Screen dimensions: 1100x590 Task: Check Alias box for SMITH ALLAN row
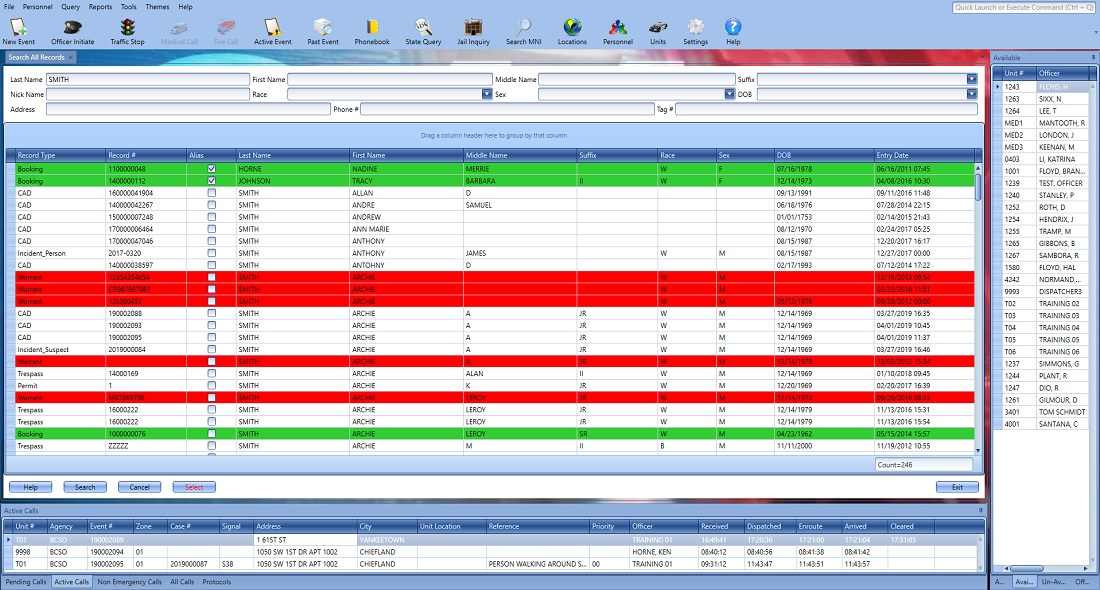pyautogui.click(x=211, y=193)
